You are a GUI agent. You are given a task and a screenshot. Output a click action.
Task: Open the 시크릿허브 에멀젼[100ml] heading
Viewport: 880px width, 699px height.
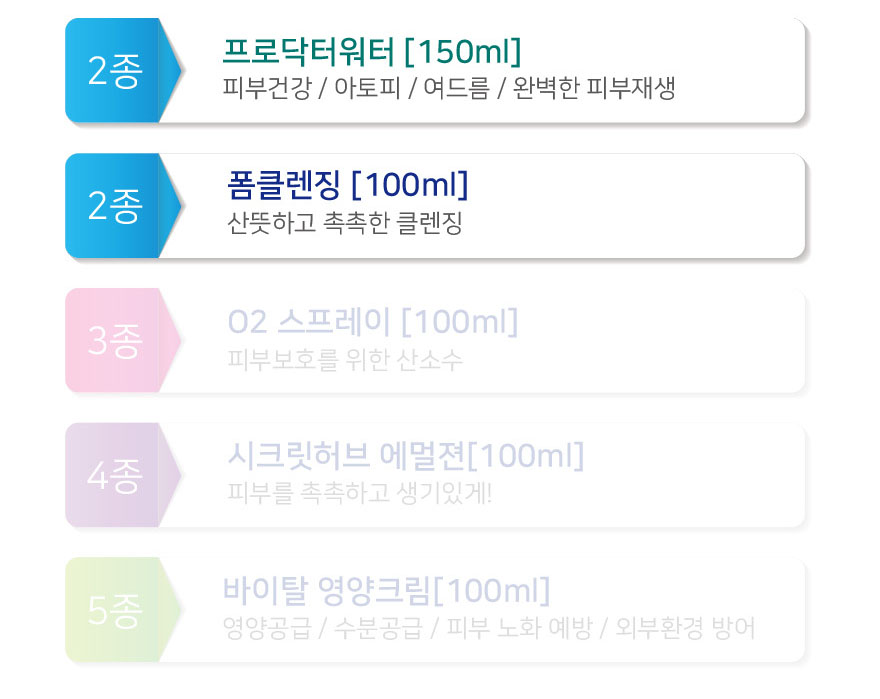click(406, 455)
